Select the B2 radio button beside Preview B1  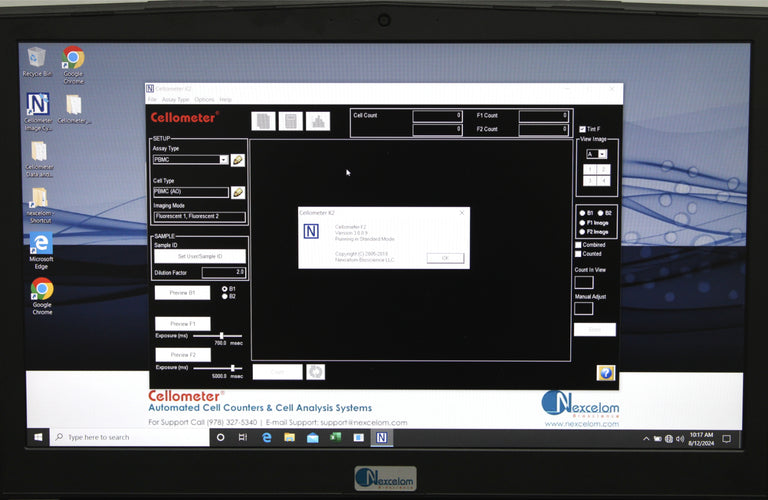pyautogui.click(x=224, y=296)
